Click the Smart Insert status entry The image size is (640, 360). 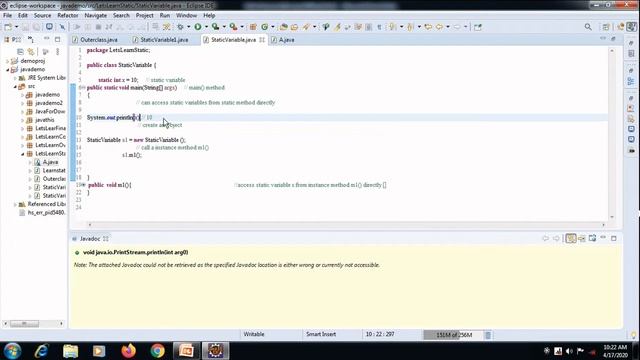321,334
